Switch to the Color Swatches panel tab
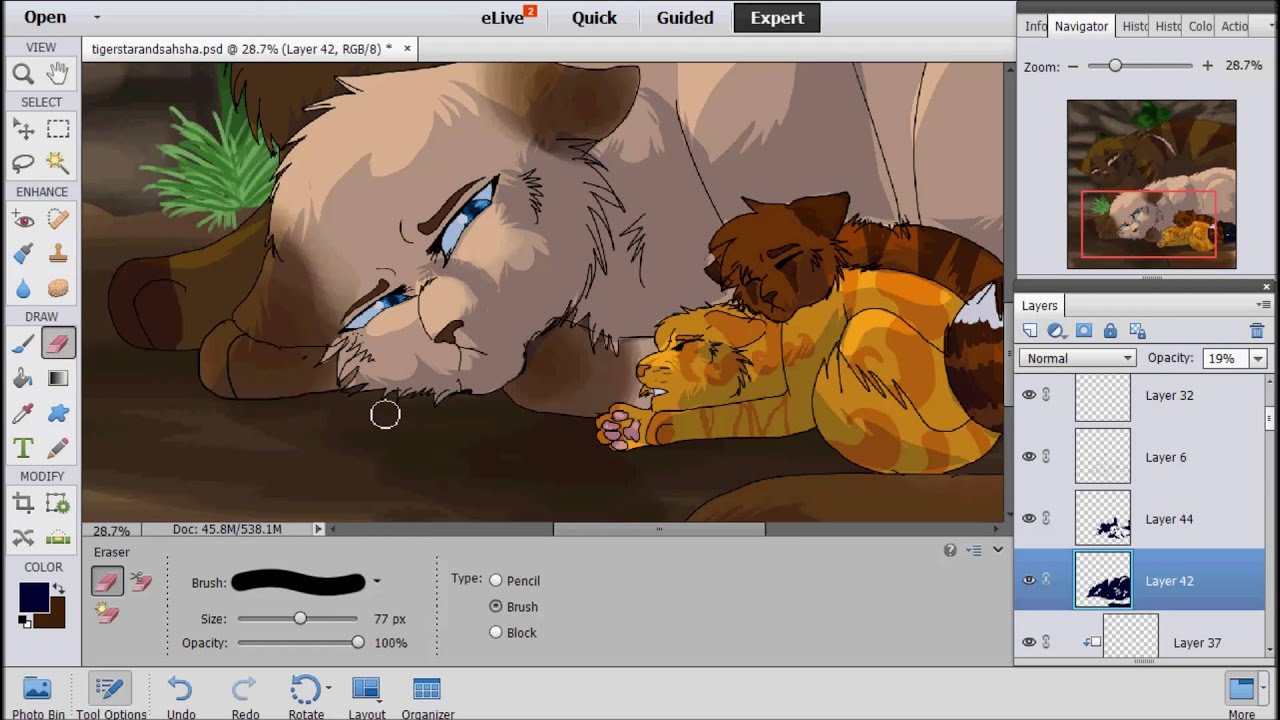The height and width of the screenshot is (720, 1280). click(1200, 26)
